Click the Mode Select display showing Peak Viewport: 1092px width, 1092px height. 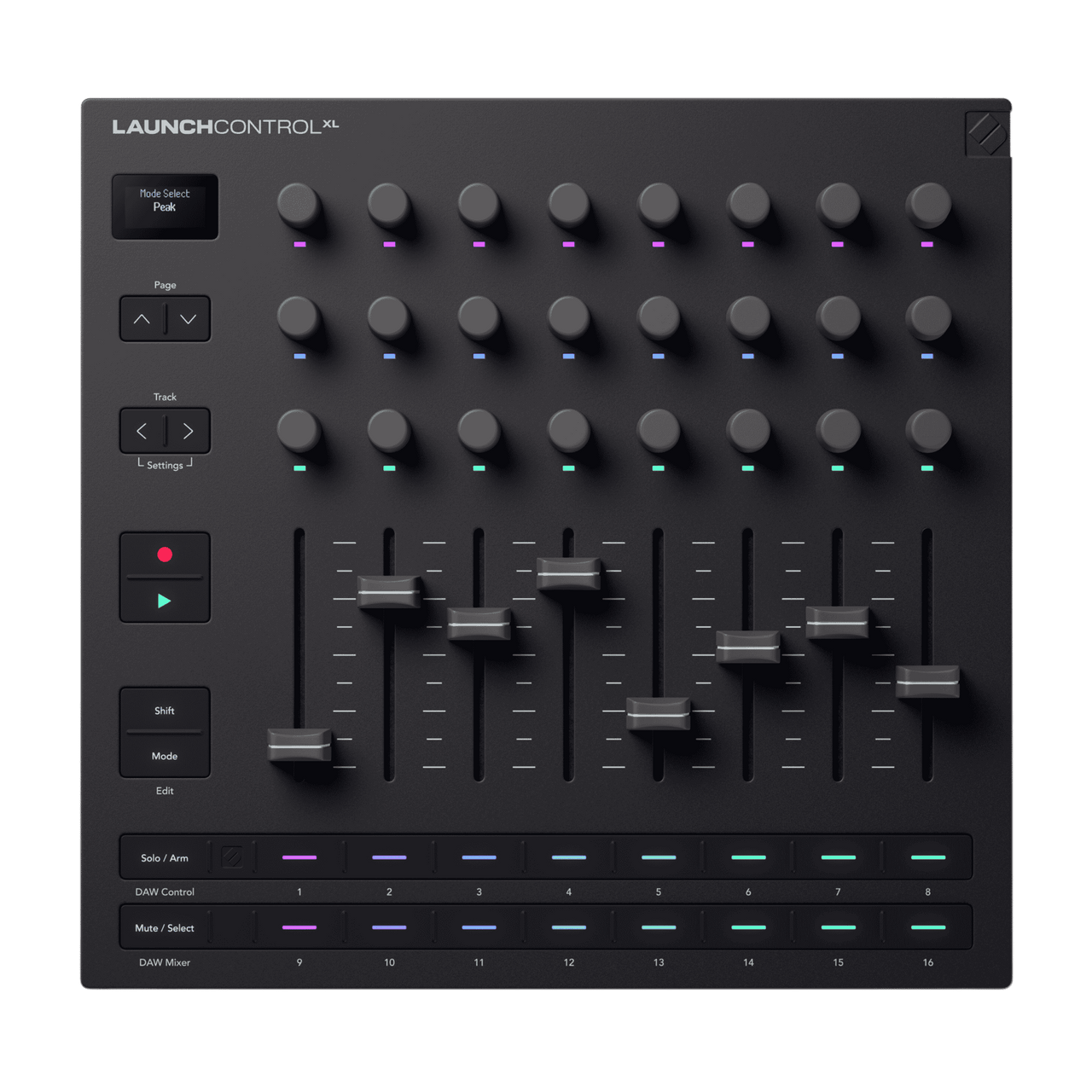[165, 206]
